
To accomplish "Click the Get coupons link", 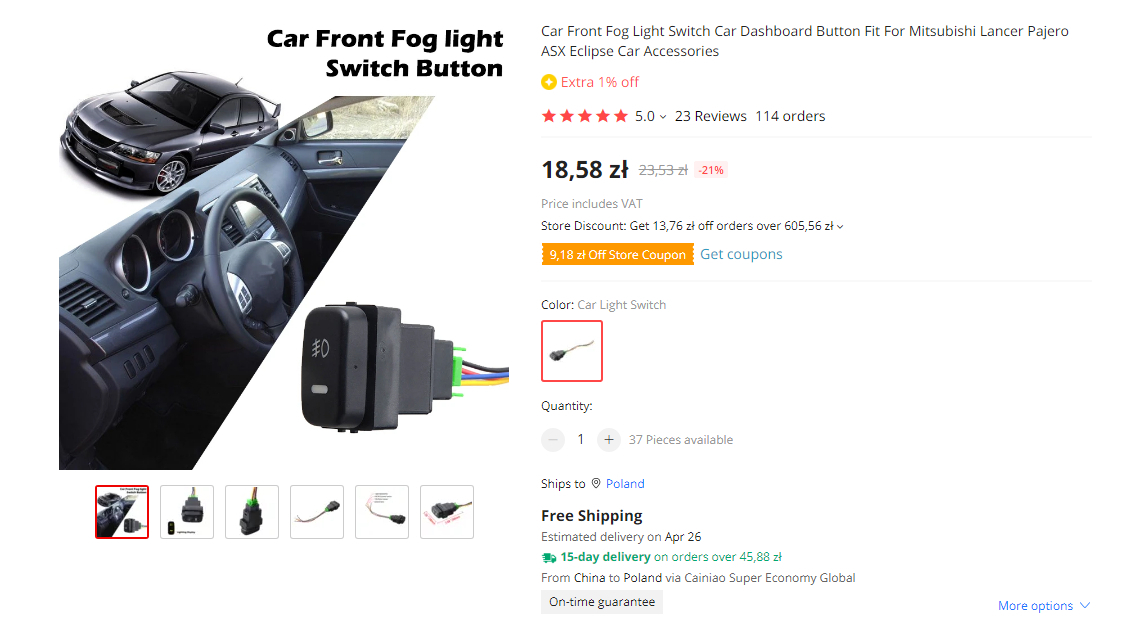I will tap(741, 254).
